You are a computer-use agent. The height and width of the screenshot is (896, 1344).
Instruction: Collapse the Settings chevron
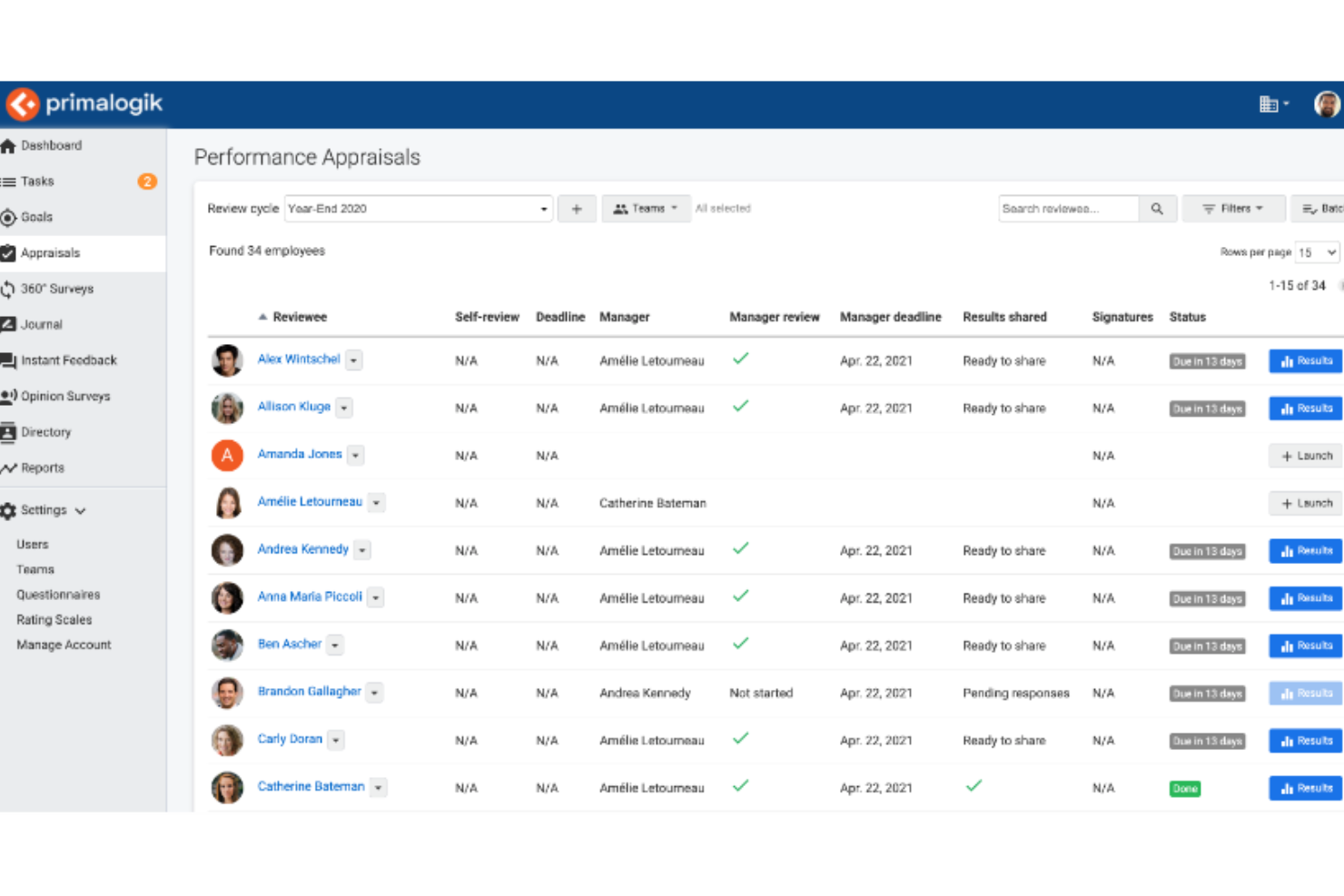(x=81, y=511)
